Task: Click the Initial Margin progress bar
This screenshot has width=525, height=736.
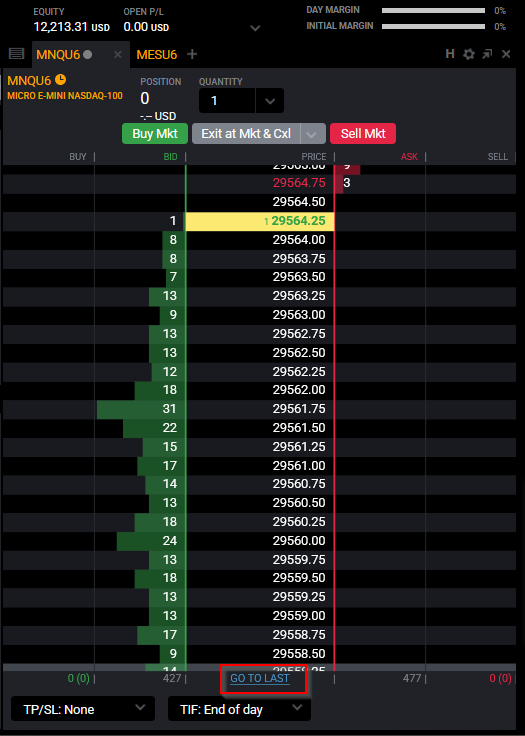Action: pos(433,26)
